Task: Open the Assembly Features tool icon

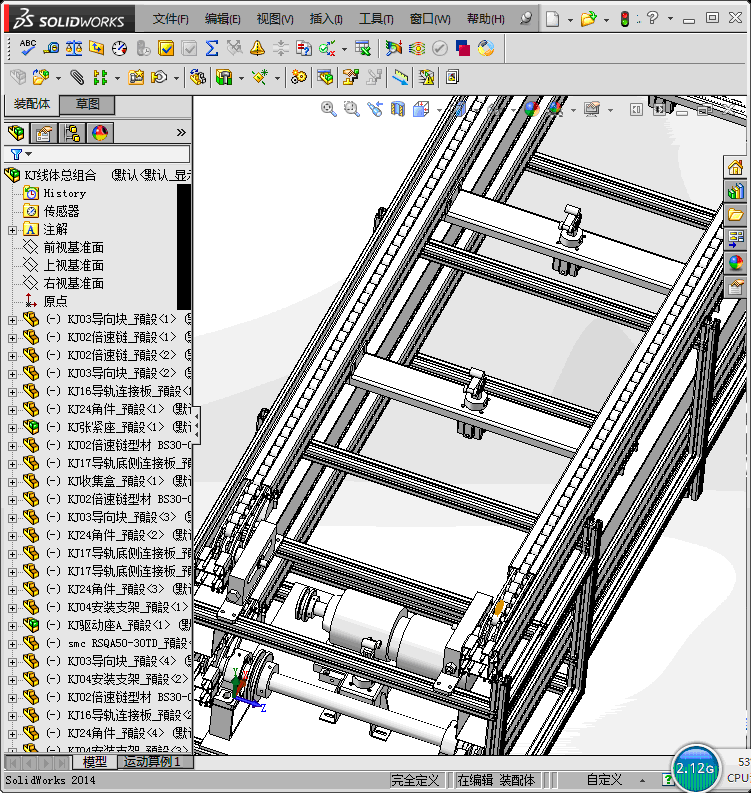Action: pos(224,77)
